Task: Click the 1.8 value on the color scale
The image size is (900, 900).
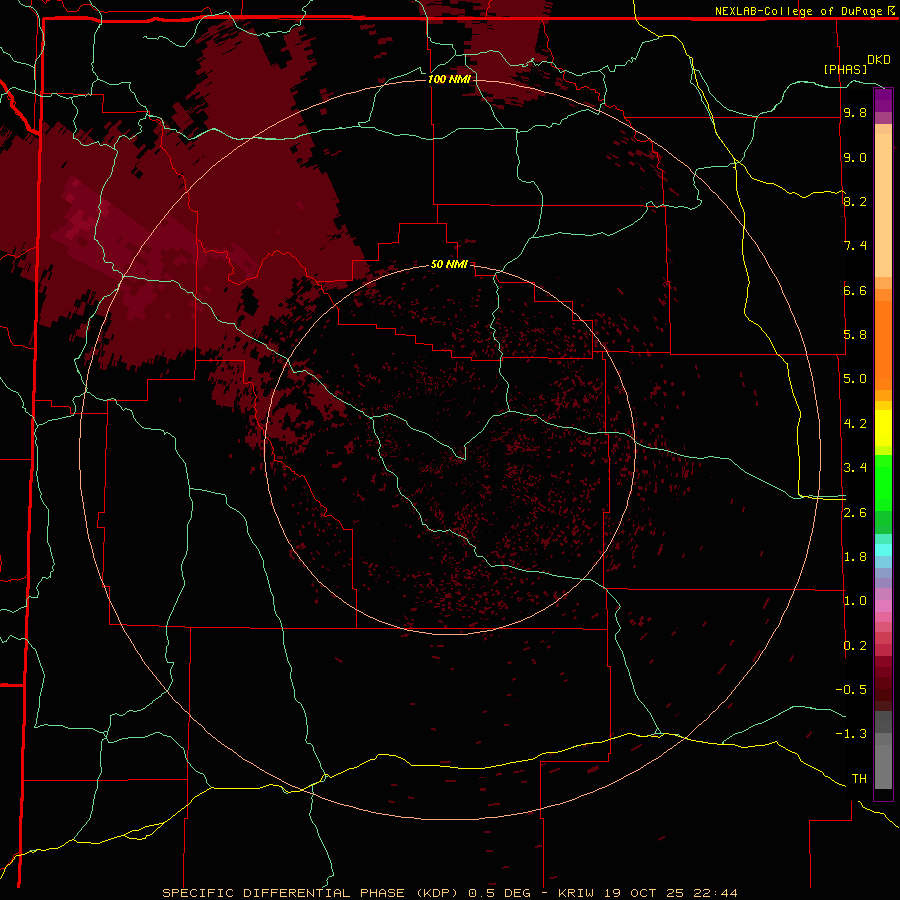Action: 855,557
